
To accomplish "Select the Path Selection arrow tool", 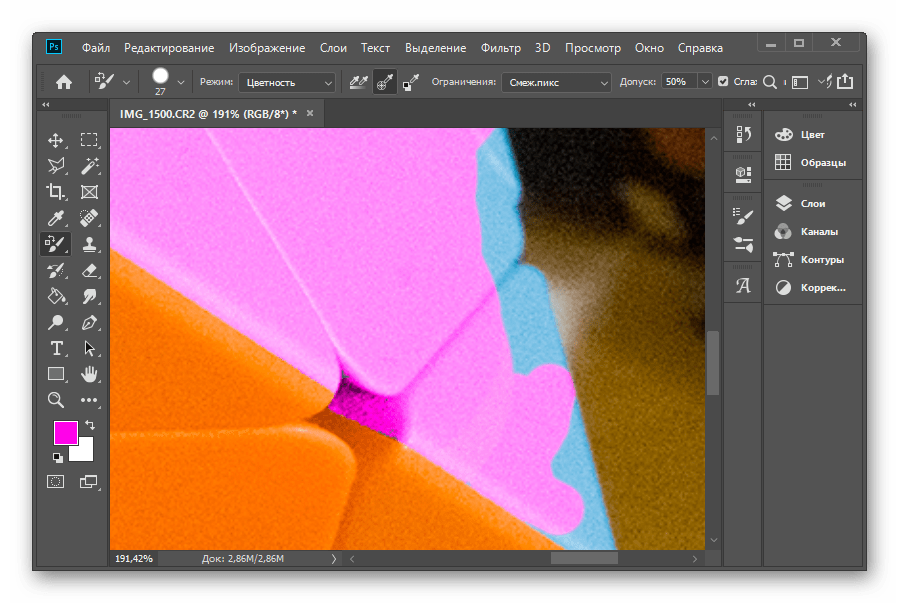I will (89, 349).
